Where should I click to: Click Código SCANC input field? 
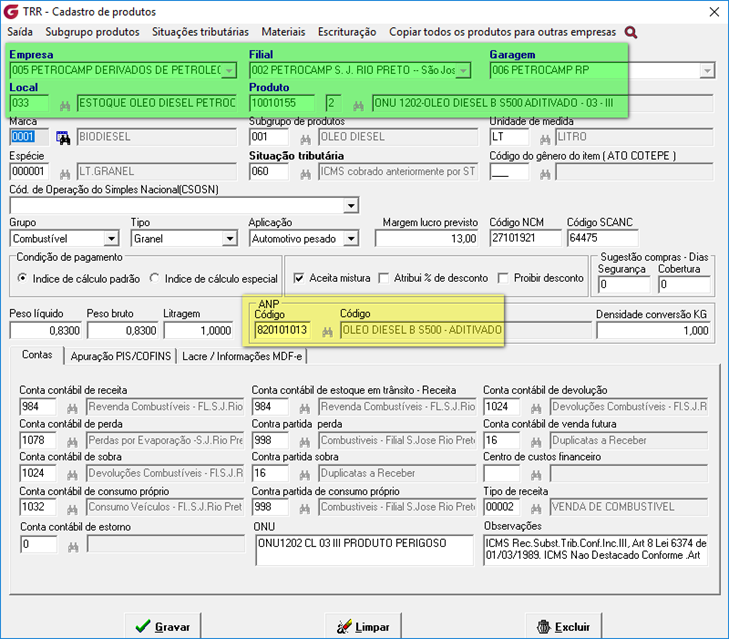[602, 238]
